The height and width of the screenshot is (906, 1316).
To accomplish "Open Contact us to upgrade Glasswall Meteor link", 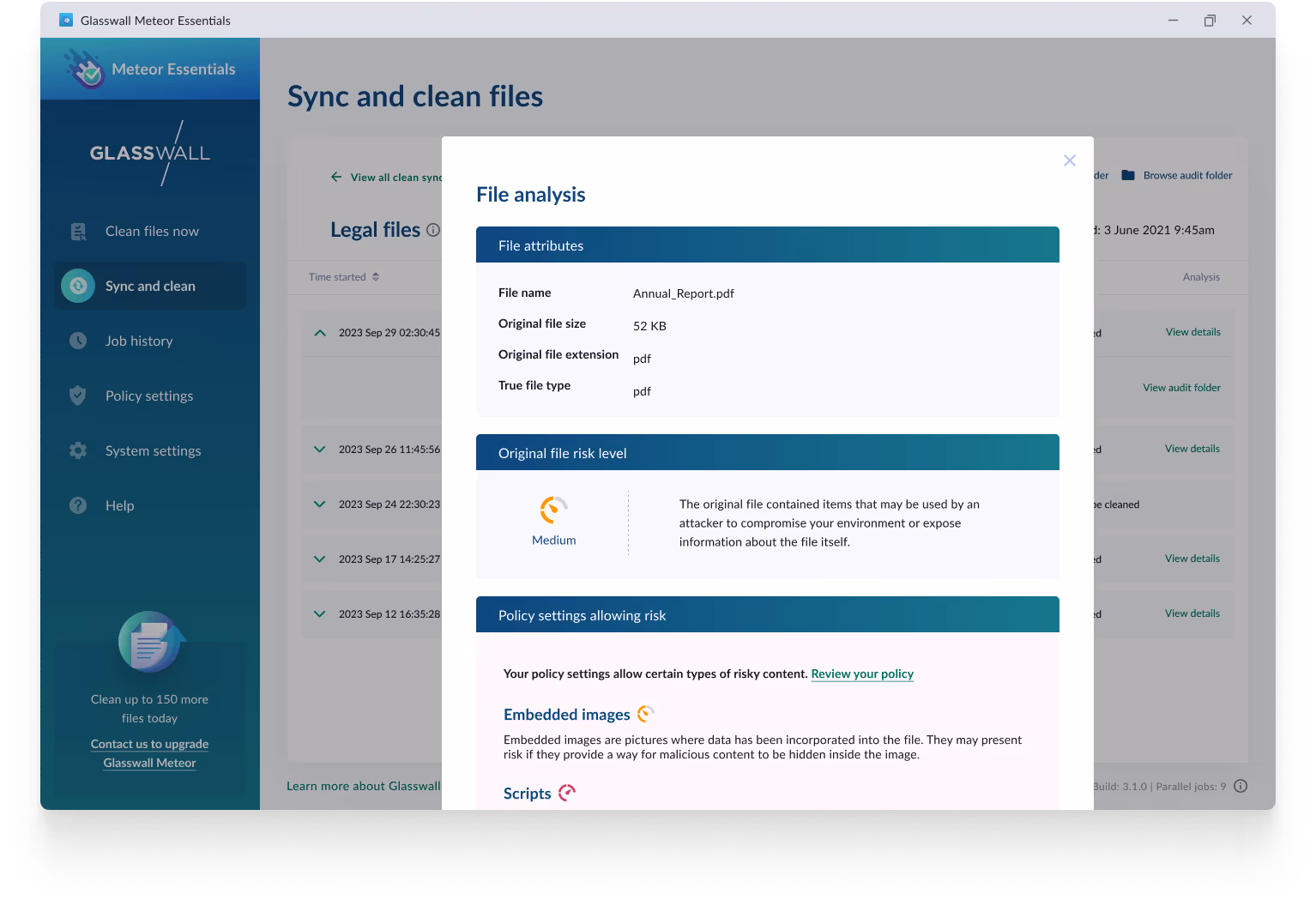I will pos(150,753).
